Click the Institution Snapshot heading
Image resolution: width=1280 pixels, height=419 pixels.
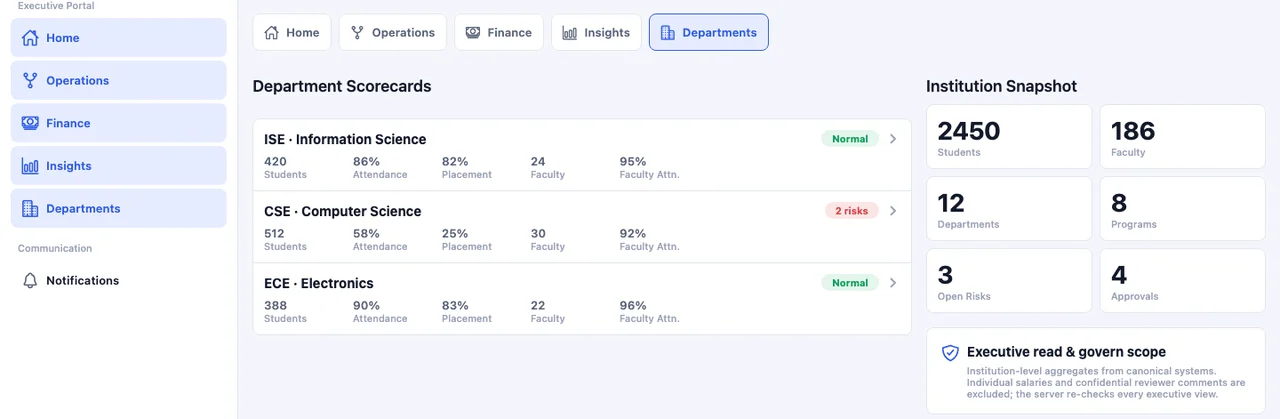coord(1001,86)
